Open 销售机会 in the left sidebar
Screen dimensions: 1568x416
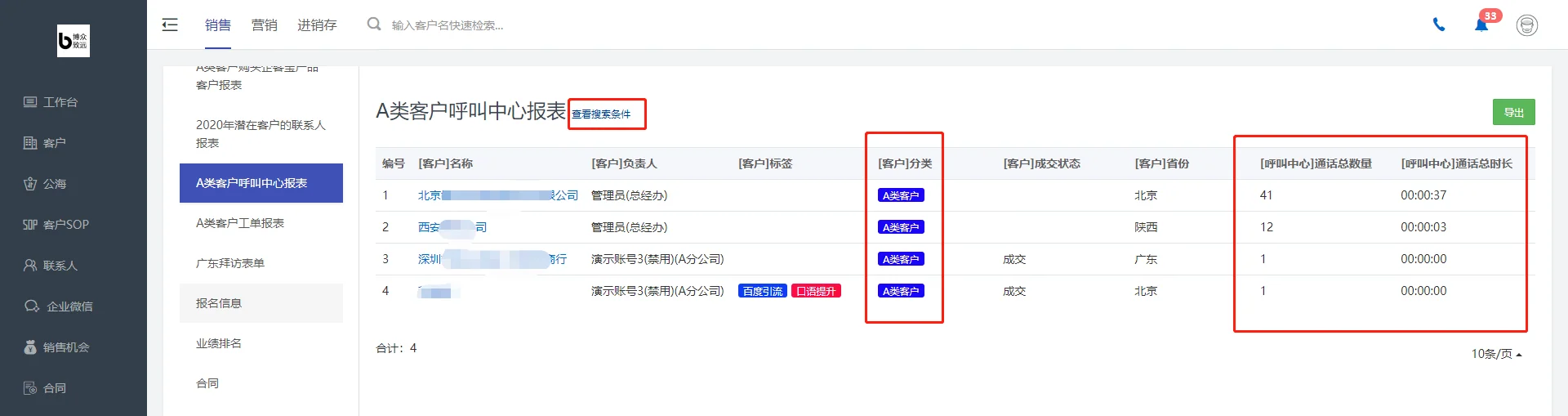56,347
